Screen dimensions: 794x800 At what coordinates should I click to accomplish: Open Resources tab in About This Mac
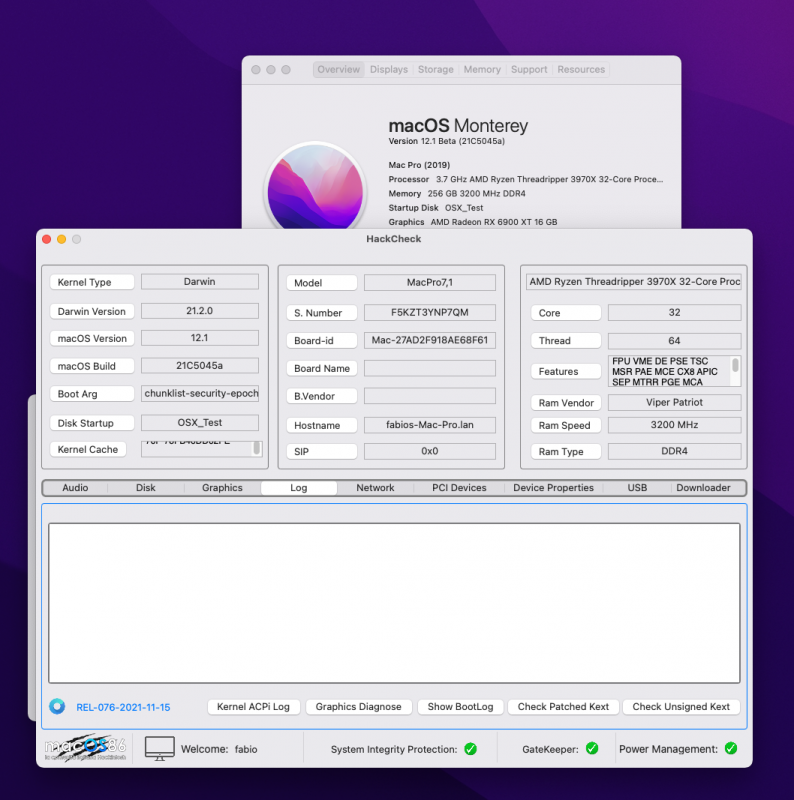pos(581,69)
